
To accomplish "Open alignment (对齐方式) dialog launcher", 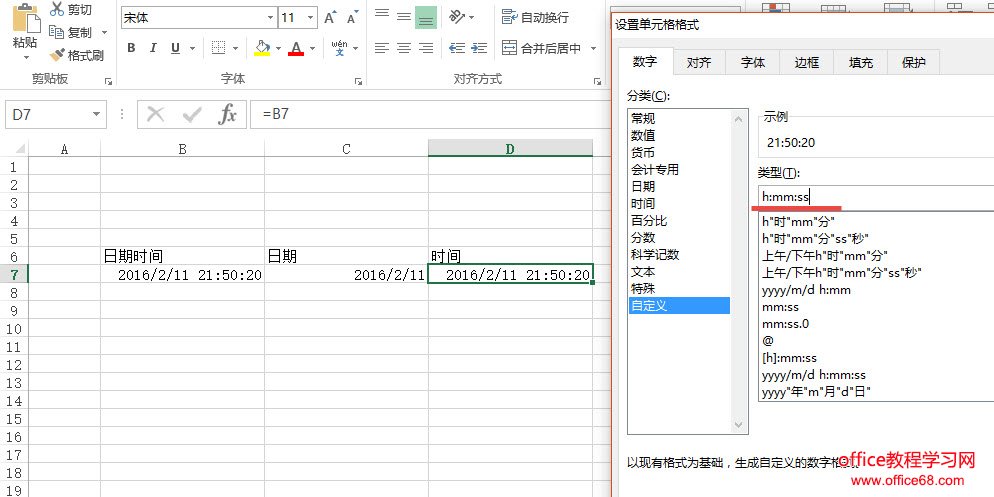I will click(x=597, y=81).
